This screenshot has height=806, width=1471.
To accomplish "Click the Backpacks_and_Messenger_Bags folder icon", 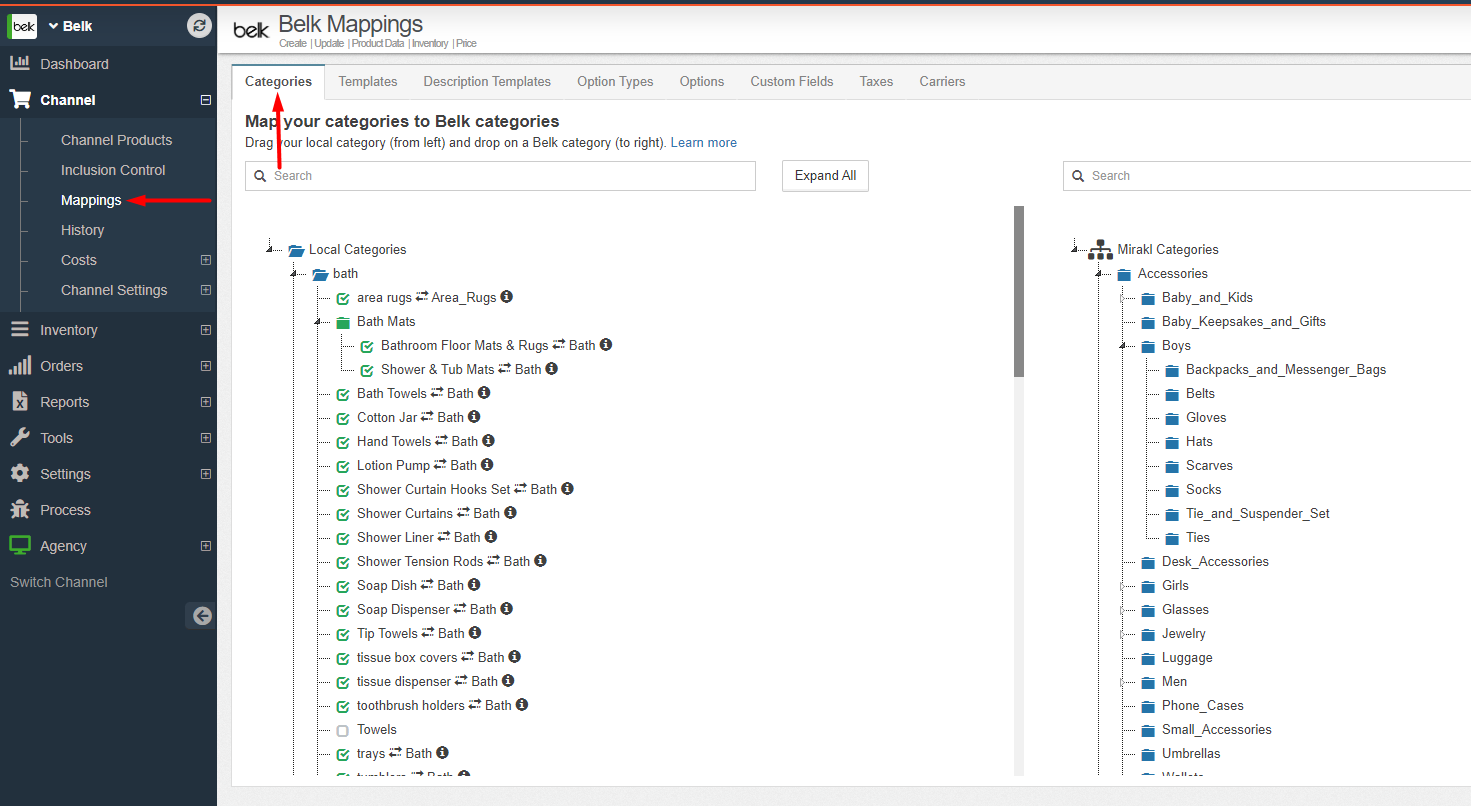I will point(1173,370).
